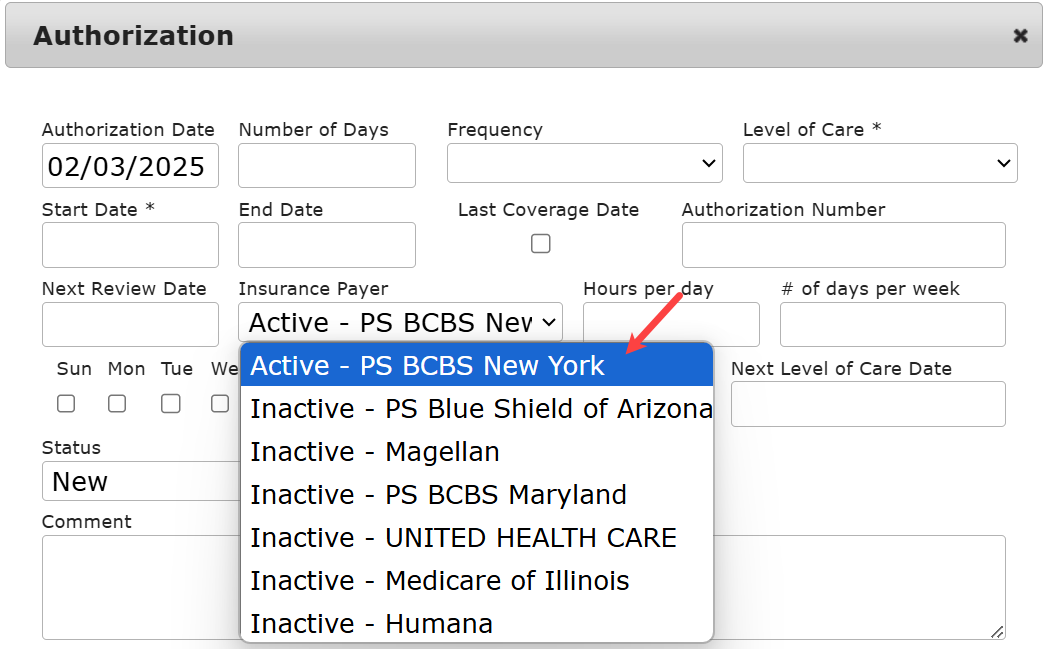Enable the Mon day checkbox
1045x649 pixels.
pyautogui.click(x=117, y=404)
